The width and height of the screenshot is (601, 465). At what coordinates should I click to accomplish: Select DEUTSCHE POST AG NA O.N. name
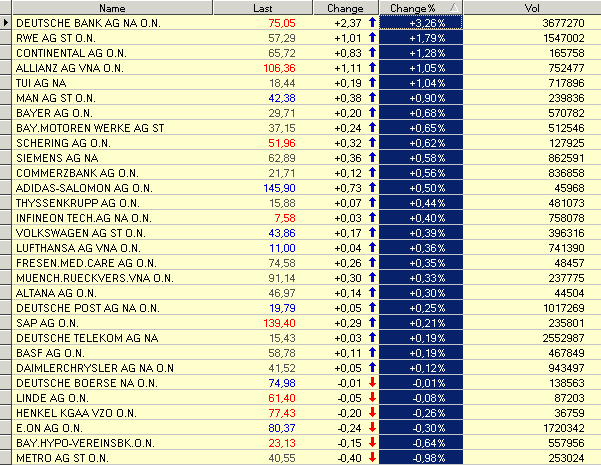[x=88, y=308]
